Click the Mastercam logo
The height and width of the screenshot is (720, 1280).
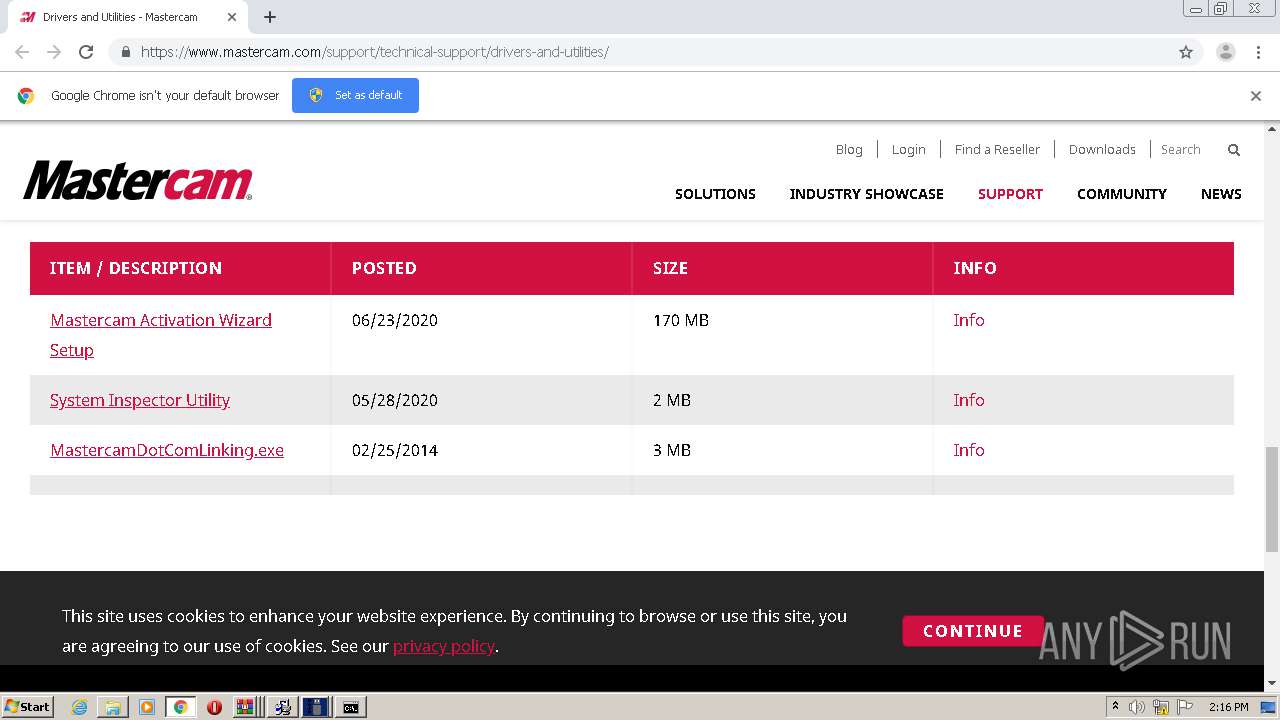[x=138, y=180]
